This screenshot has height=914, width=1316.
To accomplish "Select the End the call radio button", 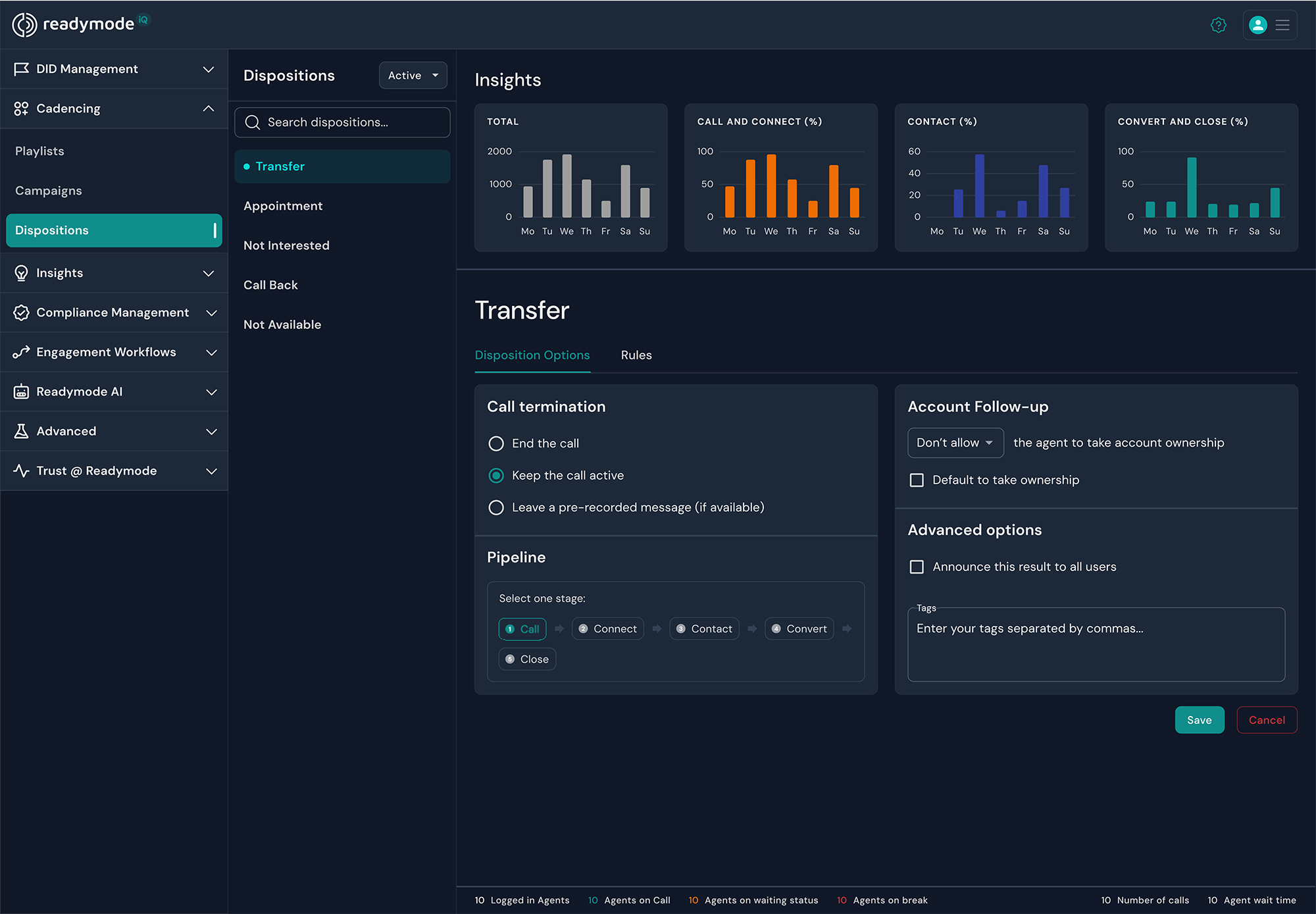I will 496,443.
